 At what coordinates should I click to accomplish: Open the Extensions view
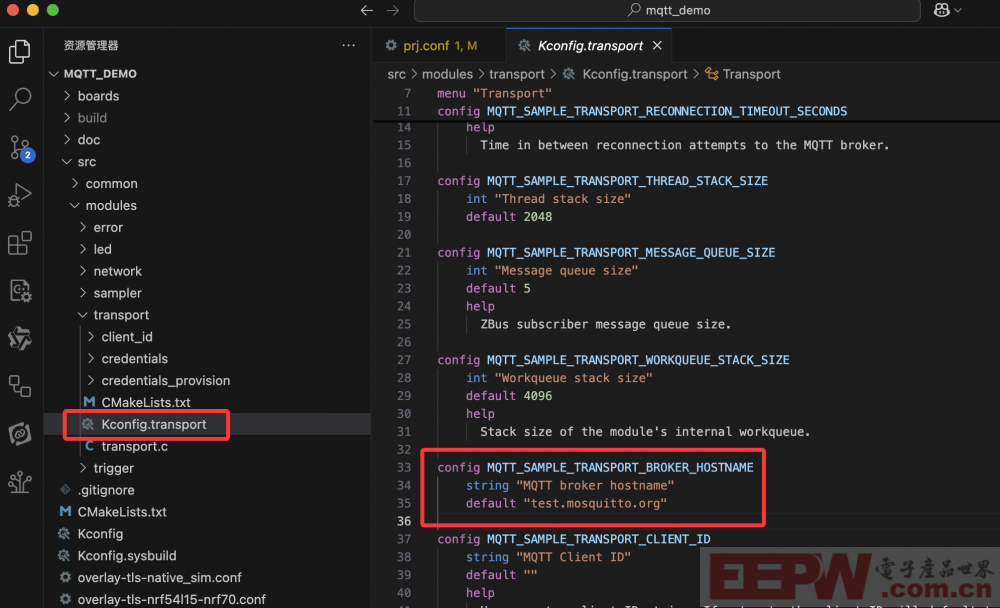point(19,243)
